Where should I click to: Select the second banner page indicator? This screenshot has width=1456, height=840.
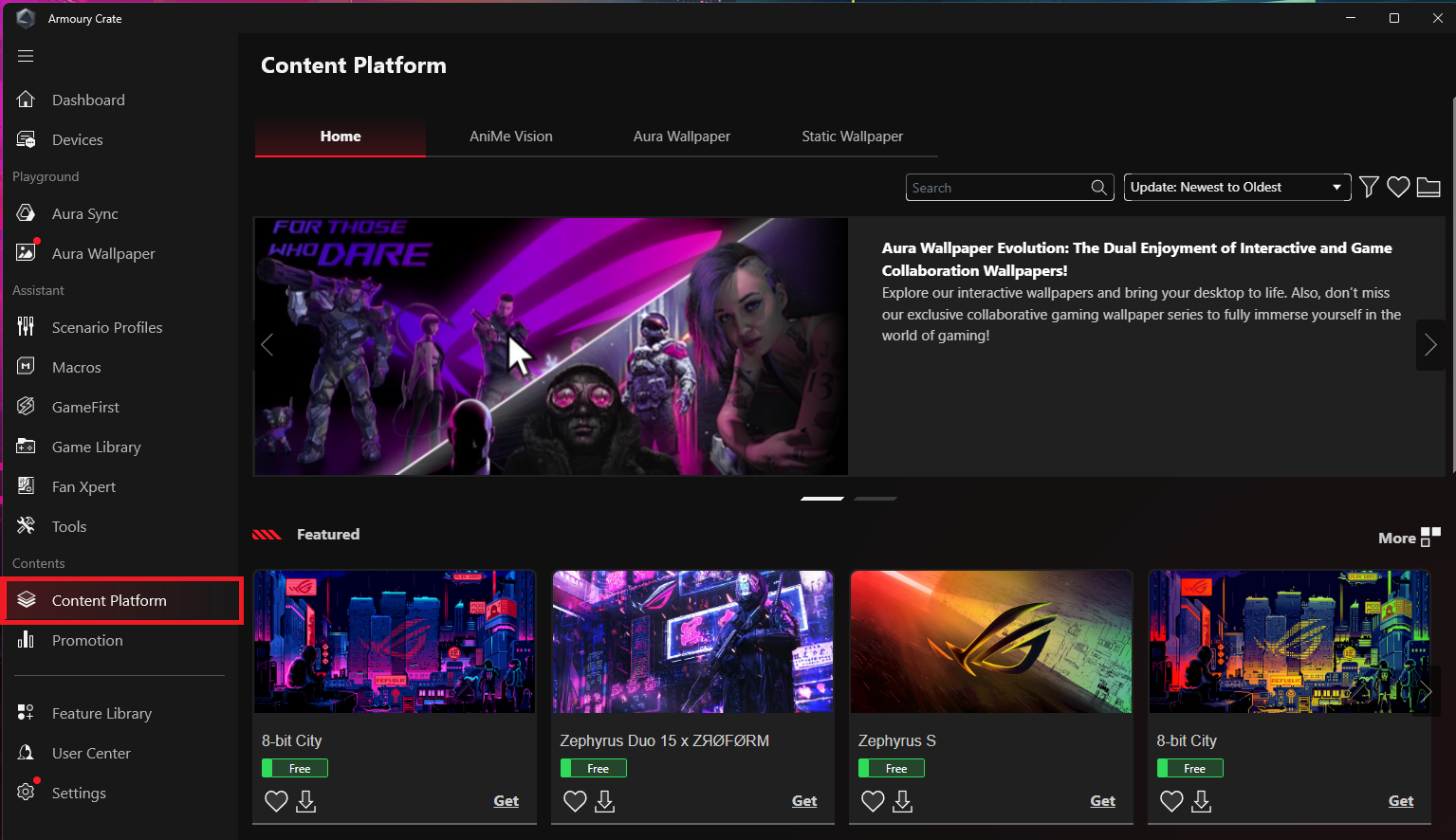pyautogui.click(x=875, y=498)
